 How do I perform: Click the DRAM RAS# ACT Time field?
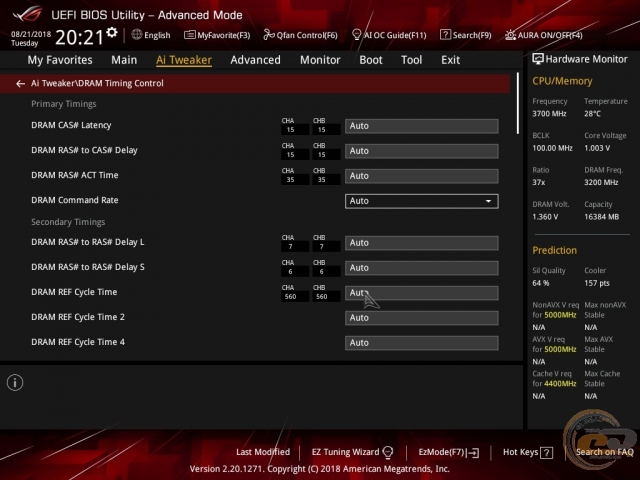[x=422, y=176]
